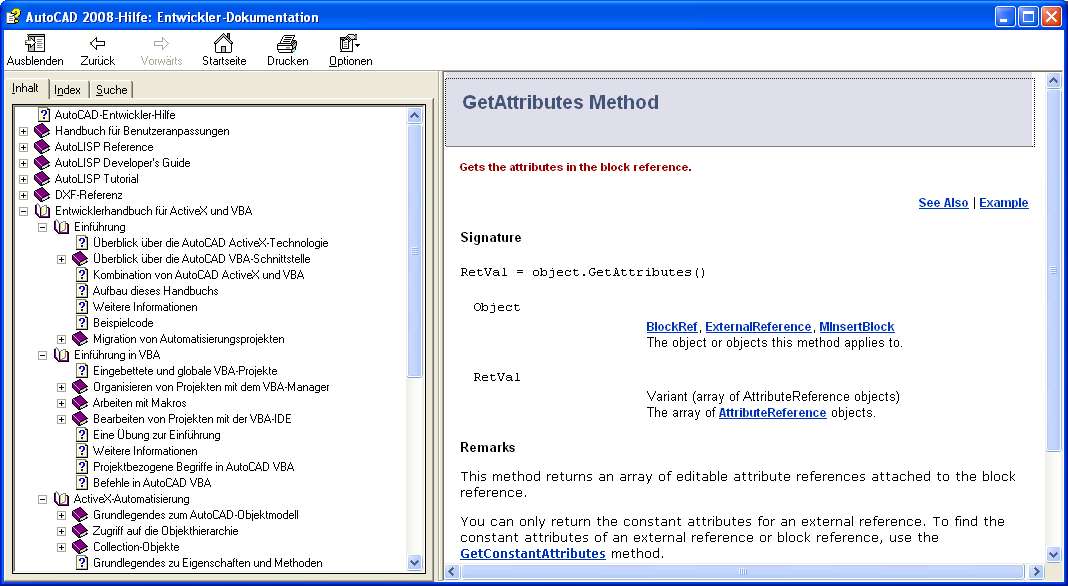Print the page using Drucken
The width and height of the screenshot is (1068, 586).
pos(287,44)
